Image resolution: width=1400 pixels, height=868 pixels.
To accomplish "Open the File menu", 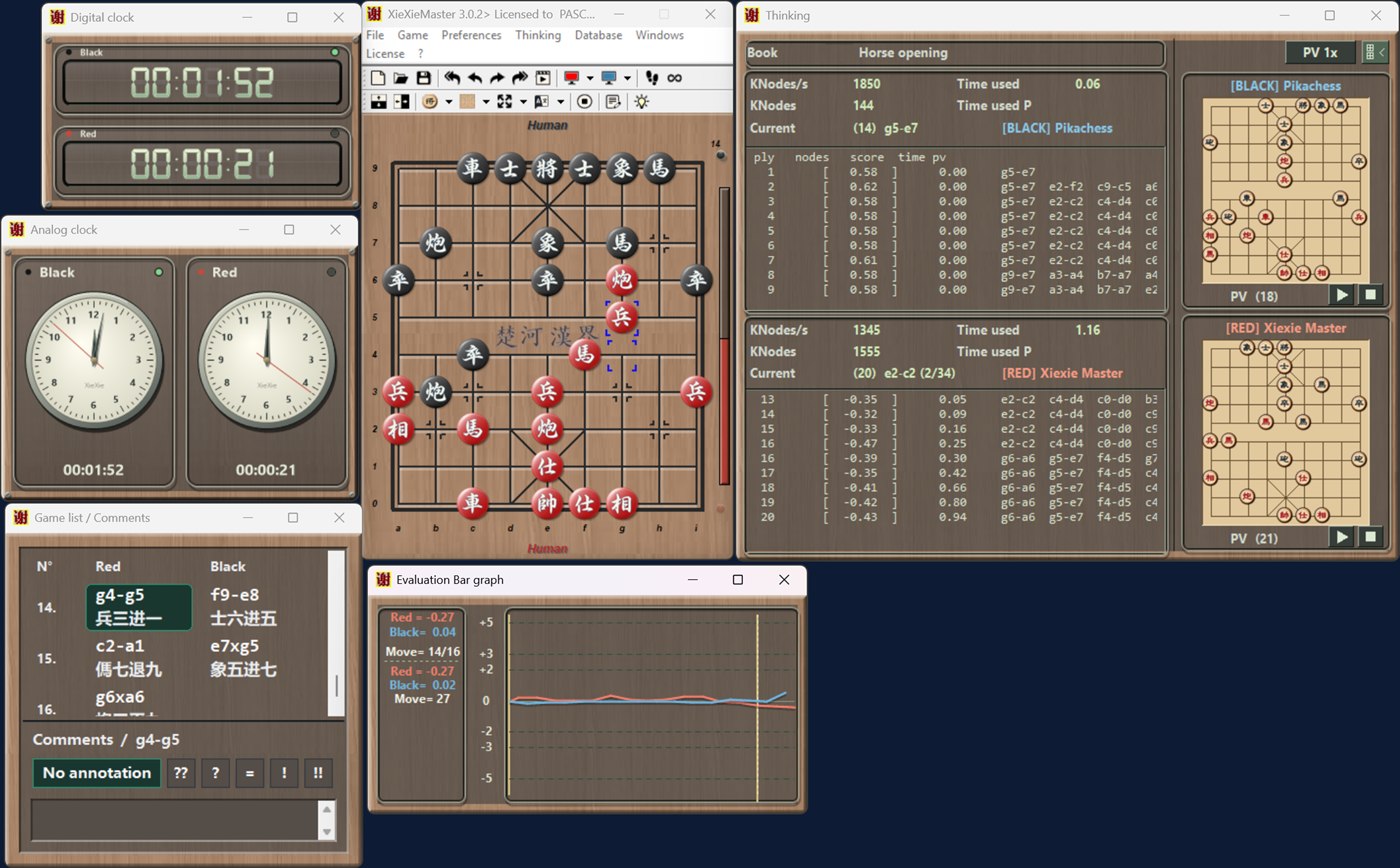I will tap(375, 35).
